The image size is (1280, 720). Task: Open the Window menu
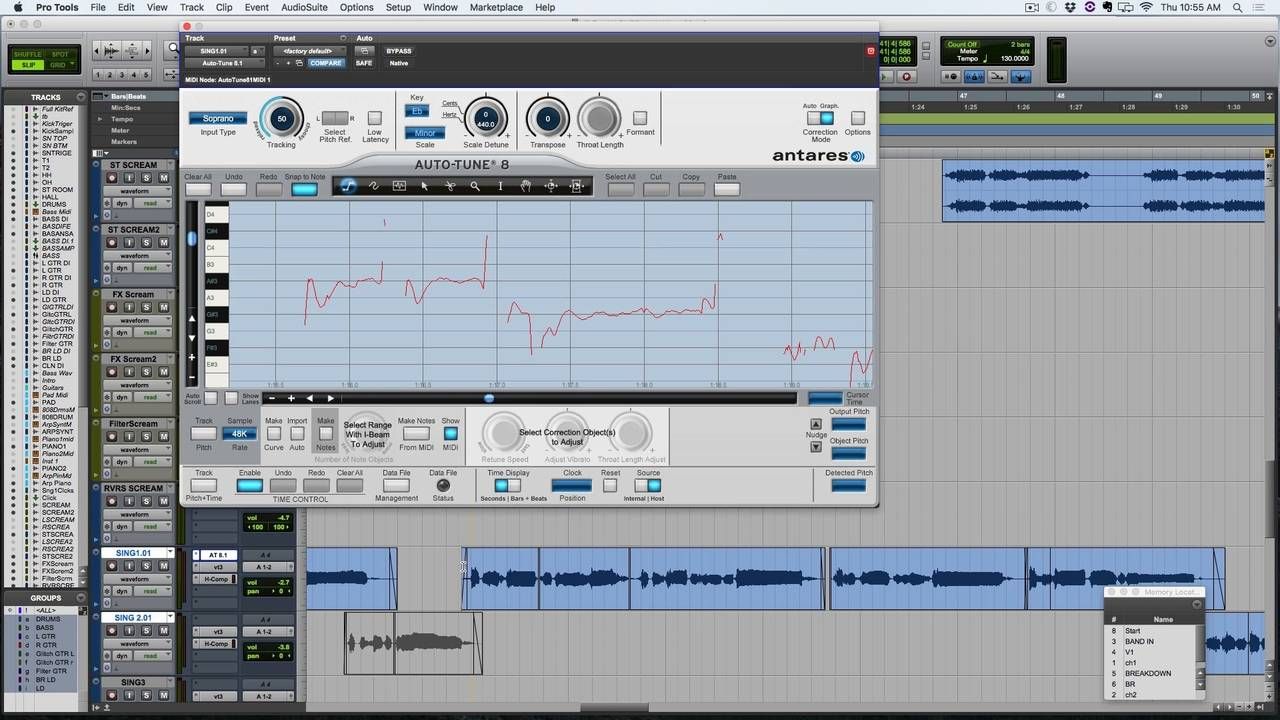[441, 7]
